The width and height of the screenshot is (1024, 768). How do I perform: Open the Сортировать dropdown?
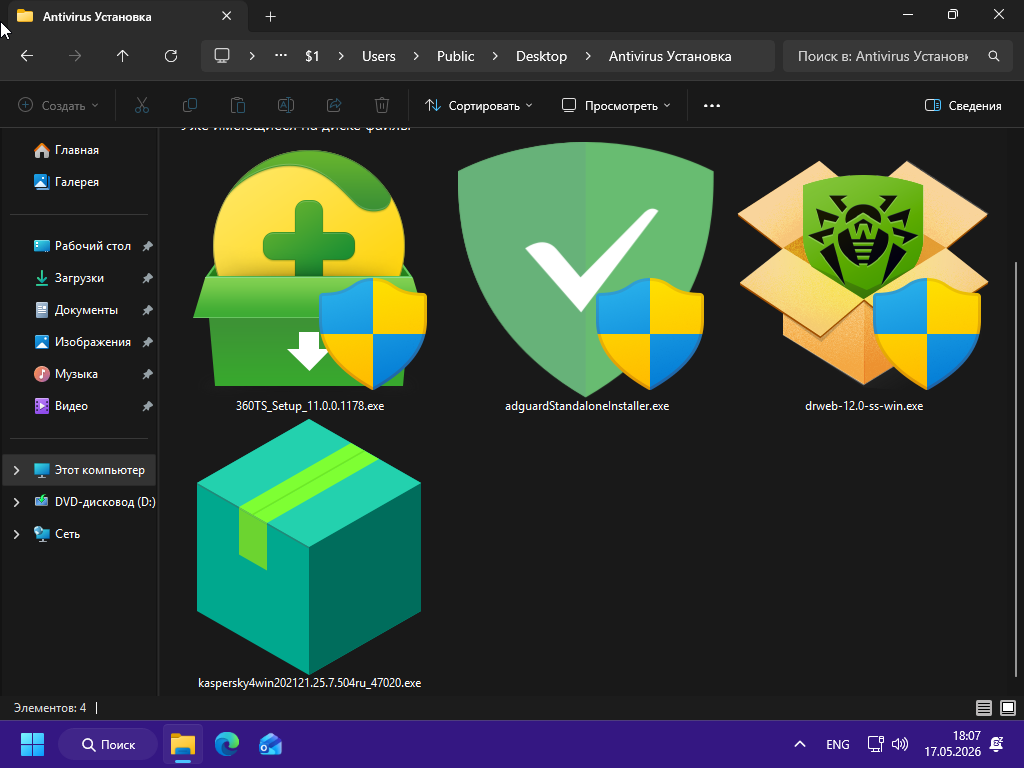coord(479,105)
